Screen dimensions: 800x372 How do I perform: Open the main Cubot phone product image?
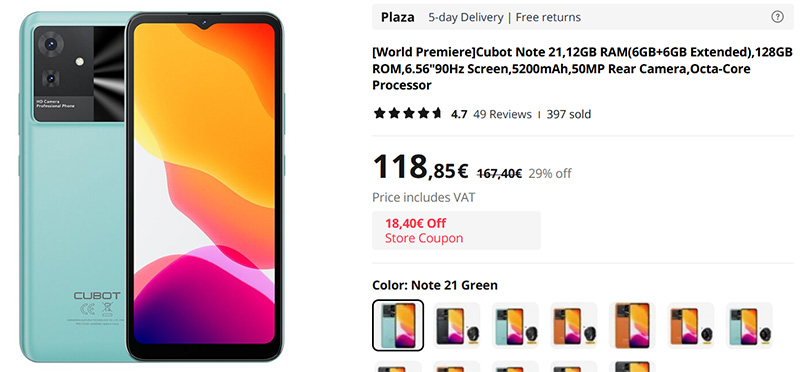click(x=152, y=186)
